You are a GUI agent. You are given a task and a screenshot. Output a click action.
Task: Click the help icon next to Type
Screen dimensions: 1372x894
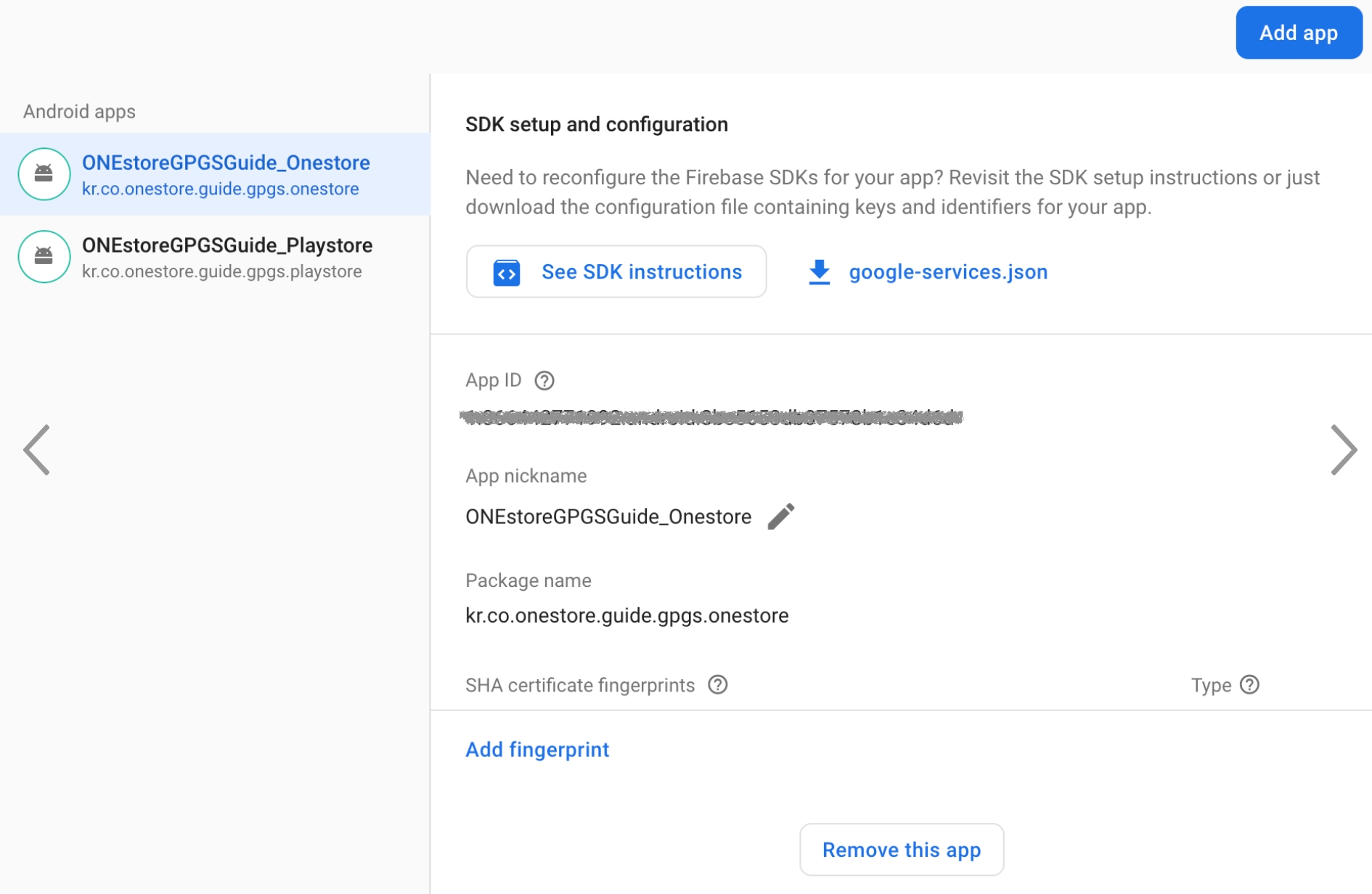pos(1249,685)
